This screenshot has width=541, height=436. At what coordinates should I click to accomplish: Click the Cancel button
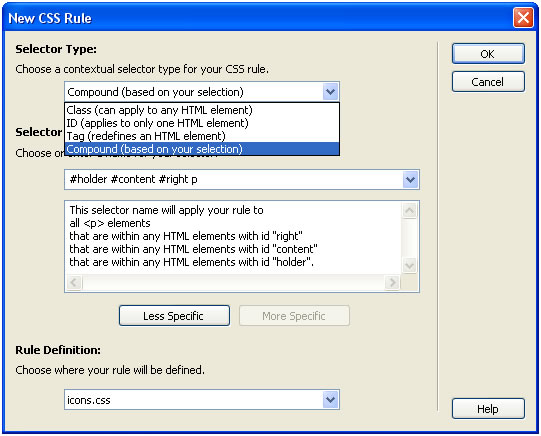488,82
